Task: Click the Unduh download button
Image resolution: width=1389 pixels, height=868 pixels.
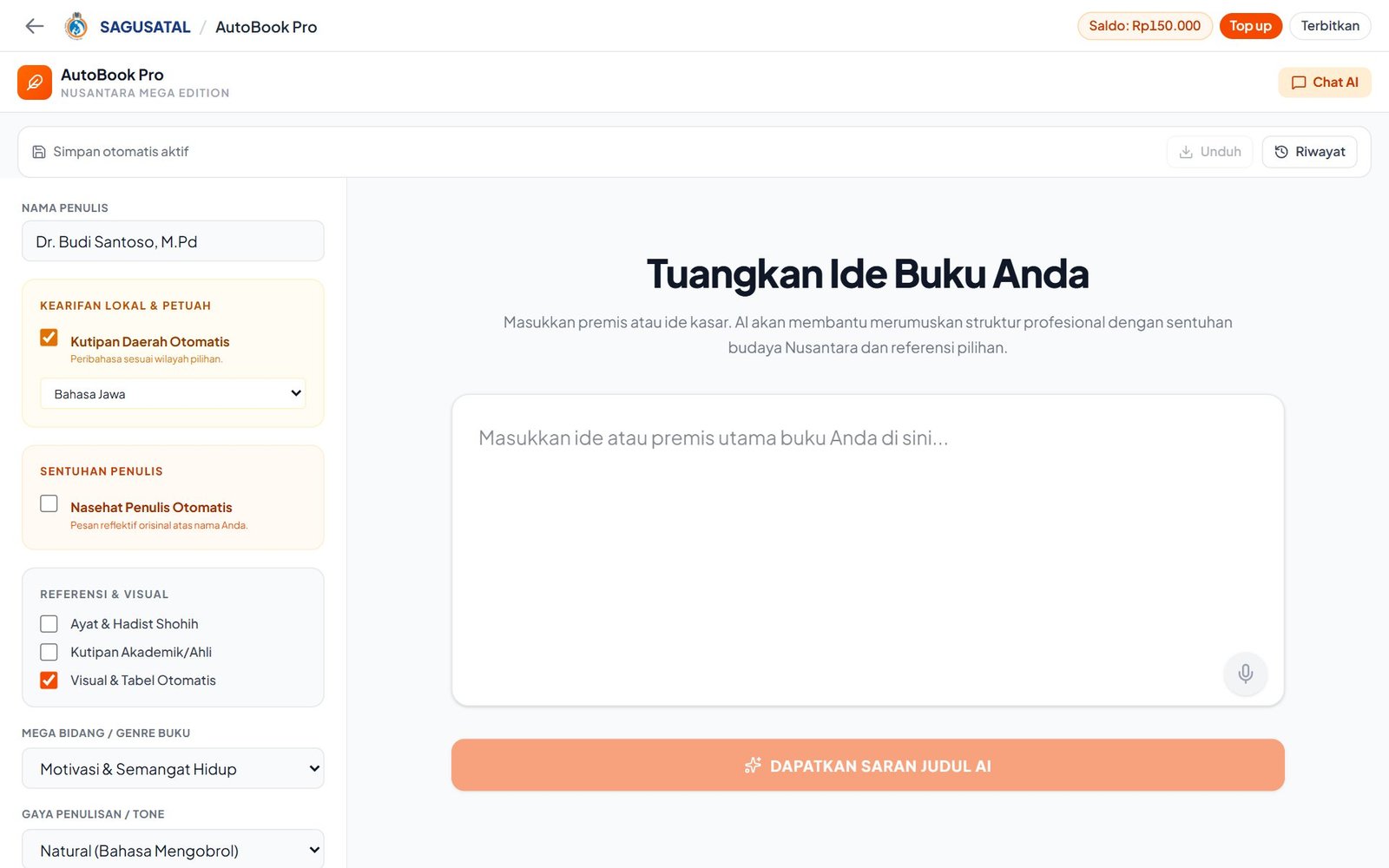Action: (1209, 152)
